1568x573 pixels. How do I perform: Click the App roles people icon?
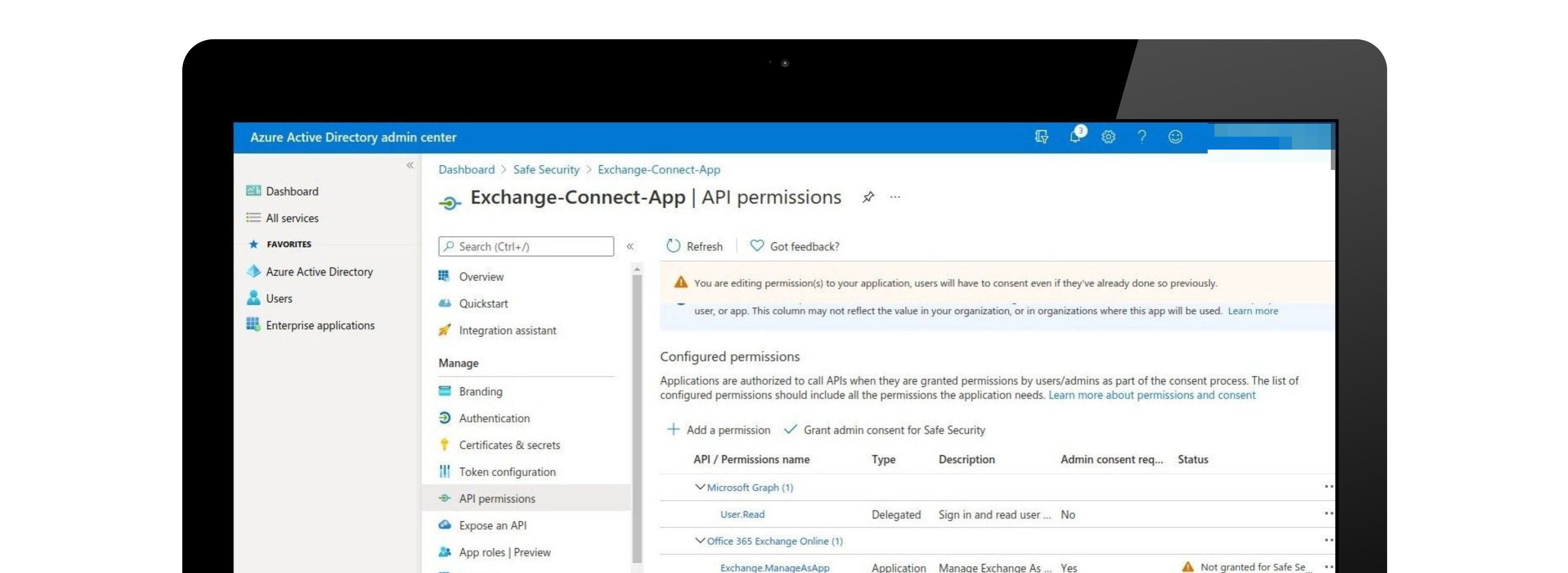coord(444,552)
